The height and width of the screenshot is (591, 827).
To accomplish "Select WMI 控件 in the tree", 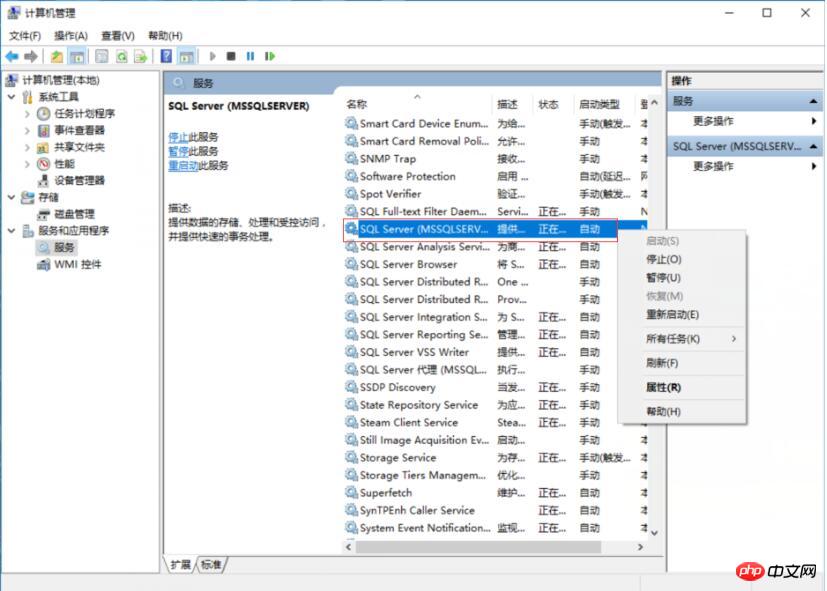I will 78,264.
